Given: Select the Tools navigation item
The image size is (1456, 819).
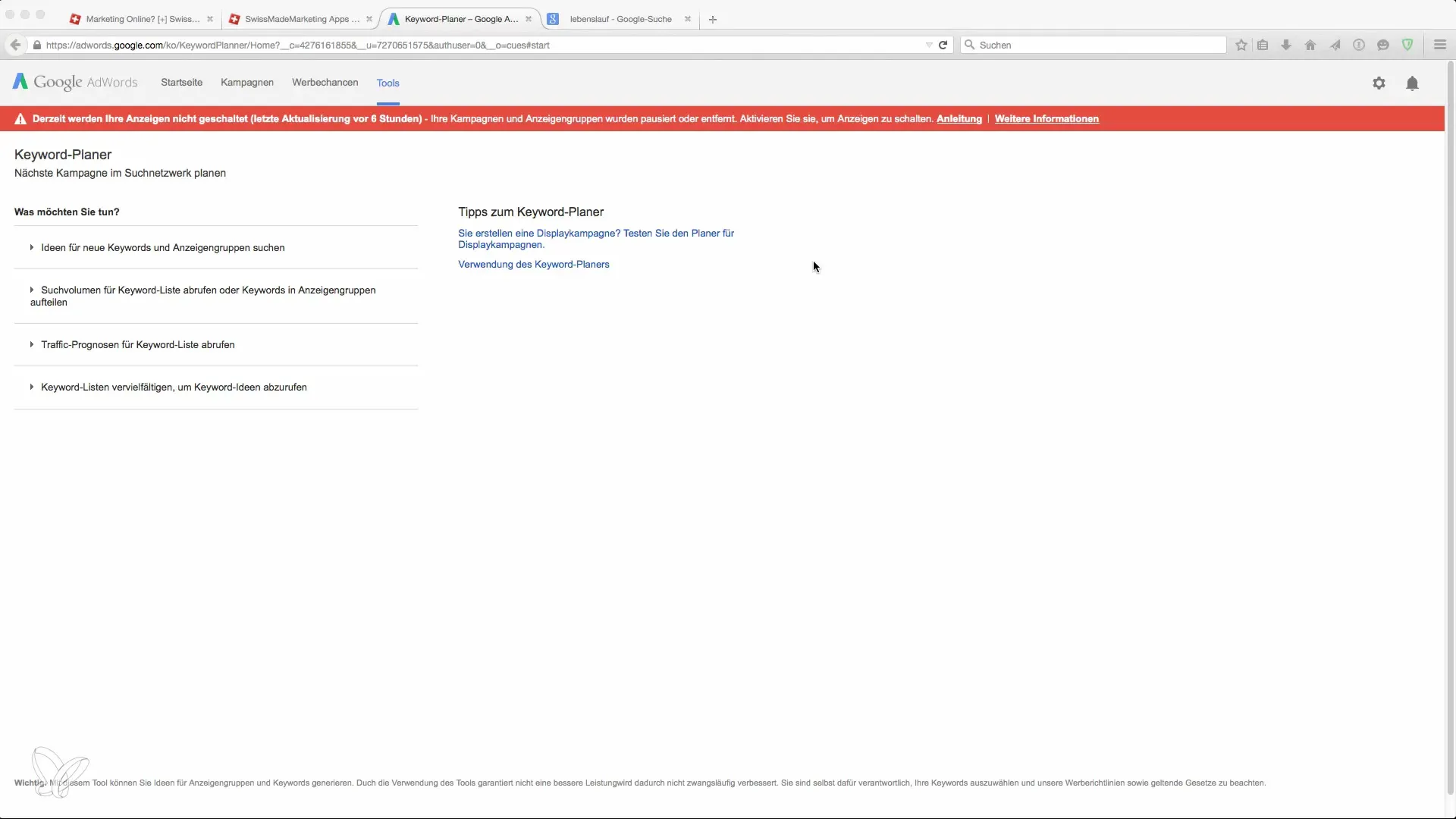Looking at the screenshot, I should point(388,83).
